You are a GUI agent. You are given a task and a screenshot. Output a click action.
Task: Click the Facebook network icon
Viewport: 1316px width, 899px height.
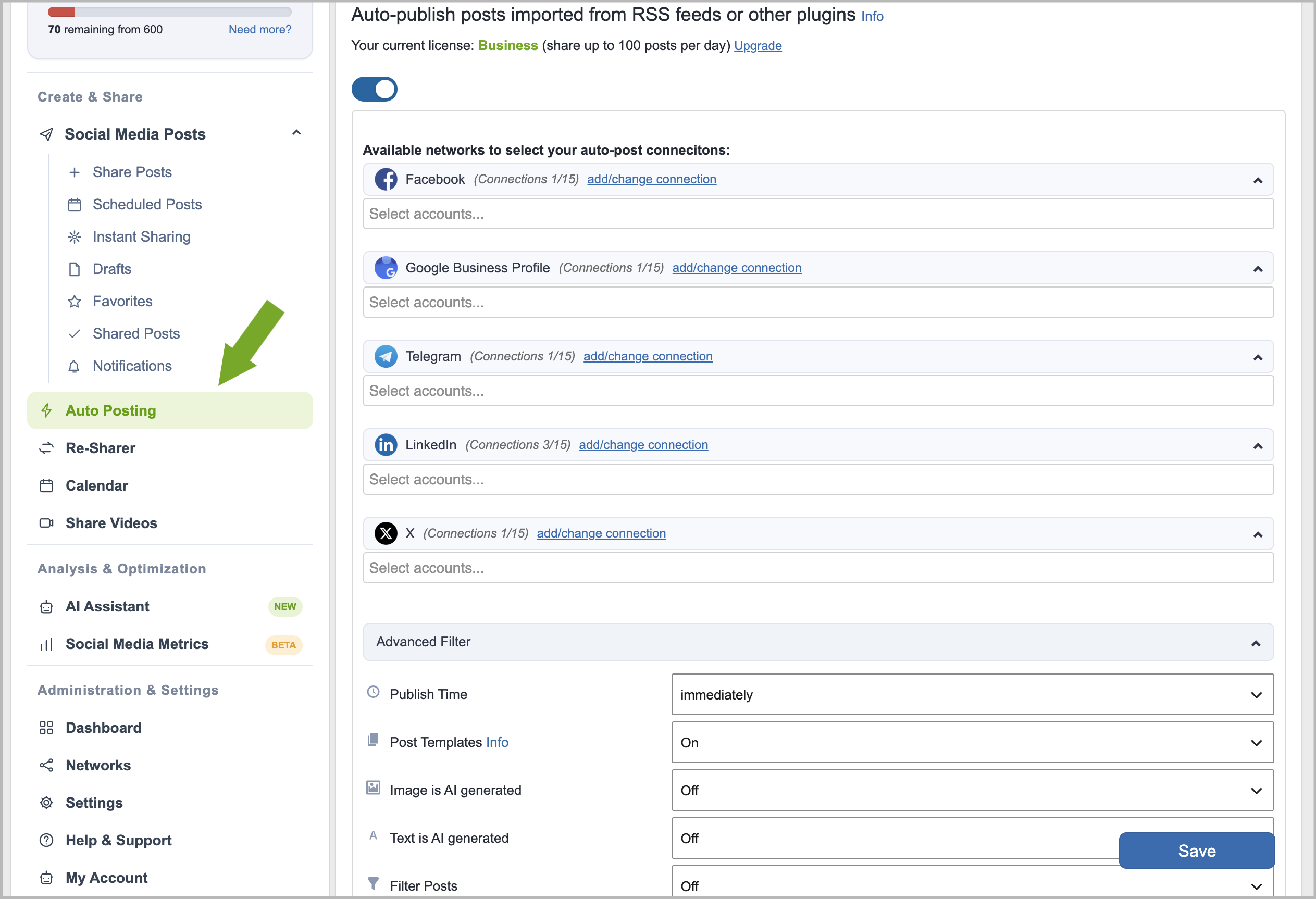386,180
